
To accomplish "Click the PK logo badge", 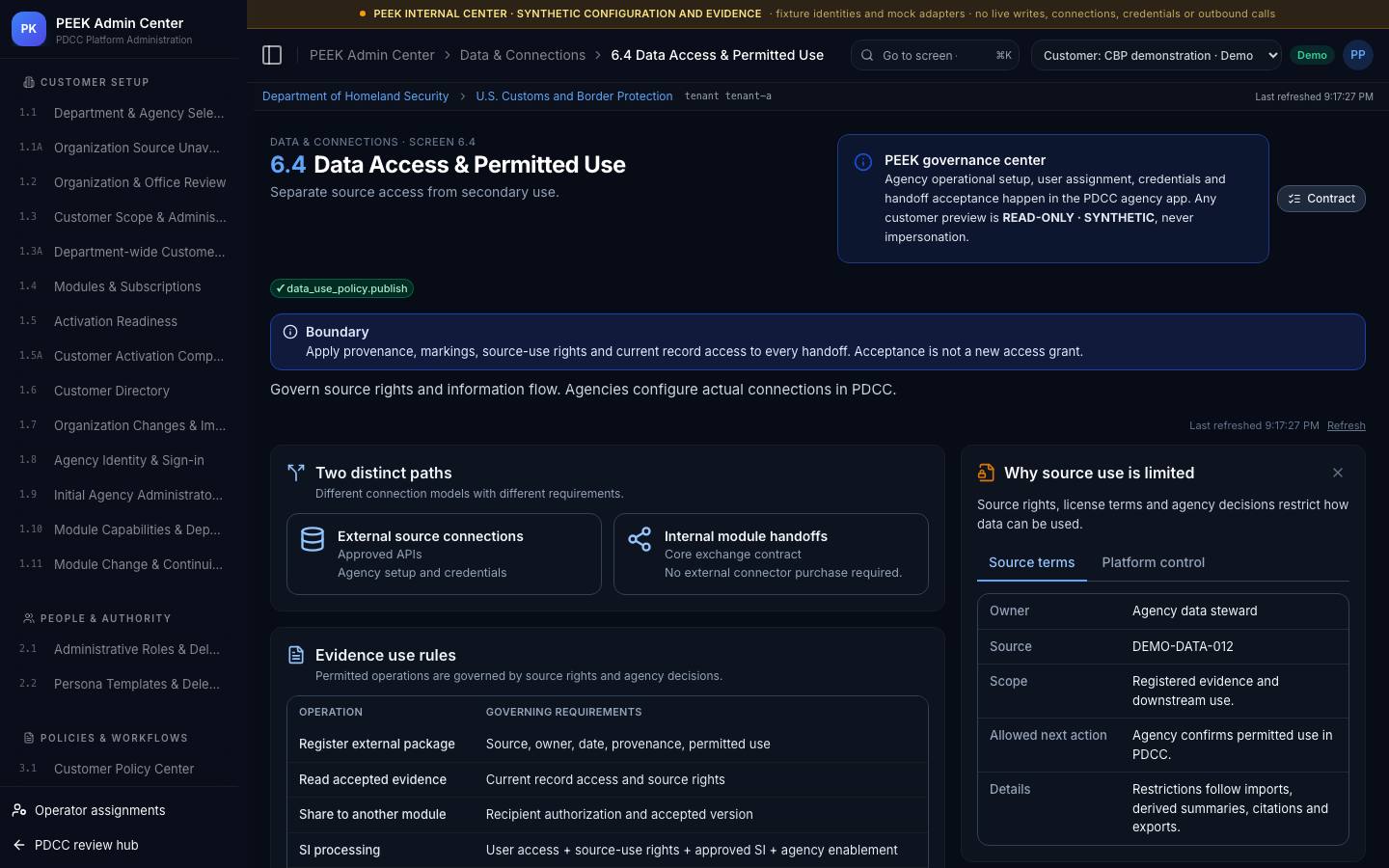I will (x=28, y=29).
